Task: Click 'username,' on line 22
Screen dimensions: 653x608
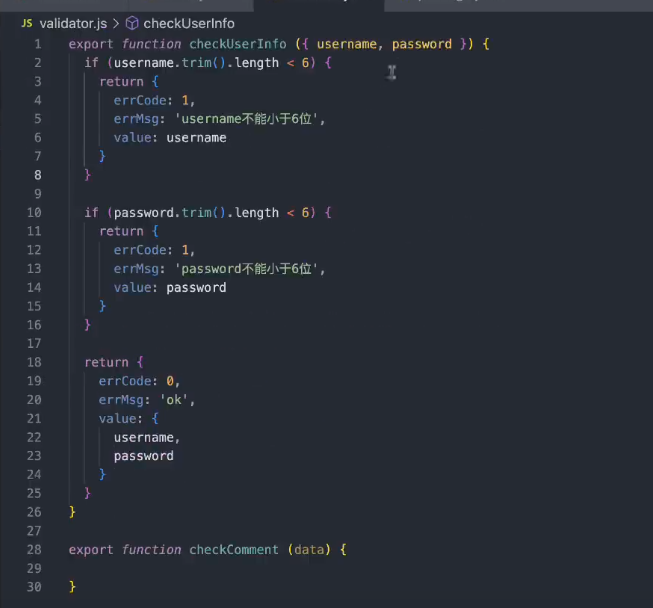Action: tap(147, 438)
